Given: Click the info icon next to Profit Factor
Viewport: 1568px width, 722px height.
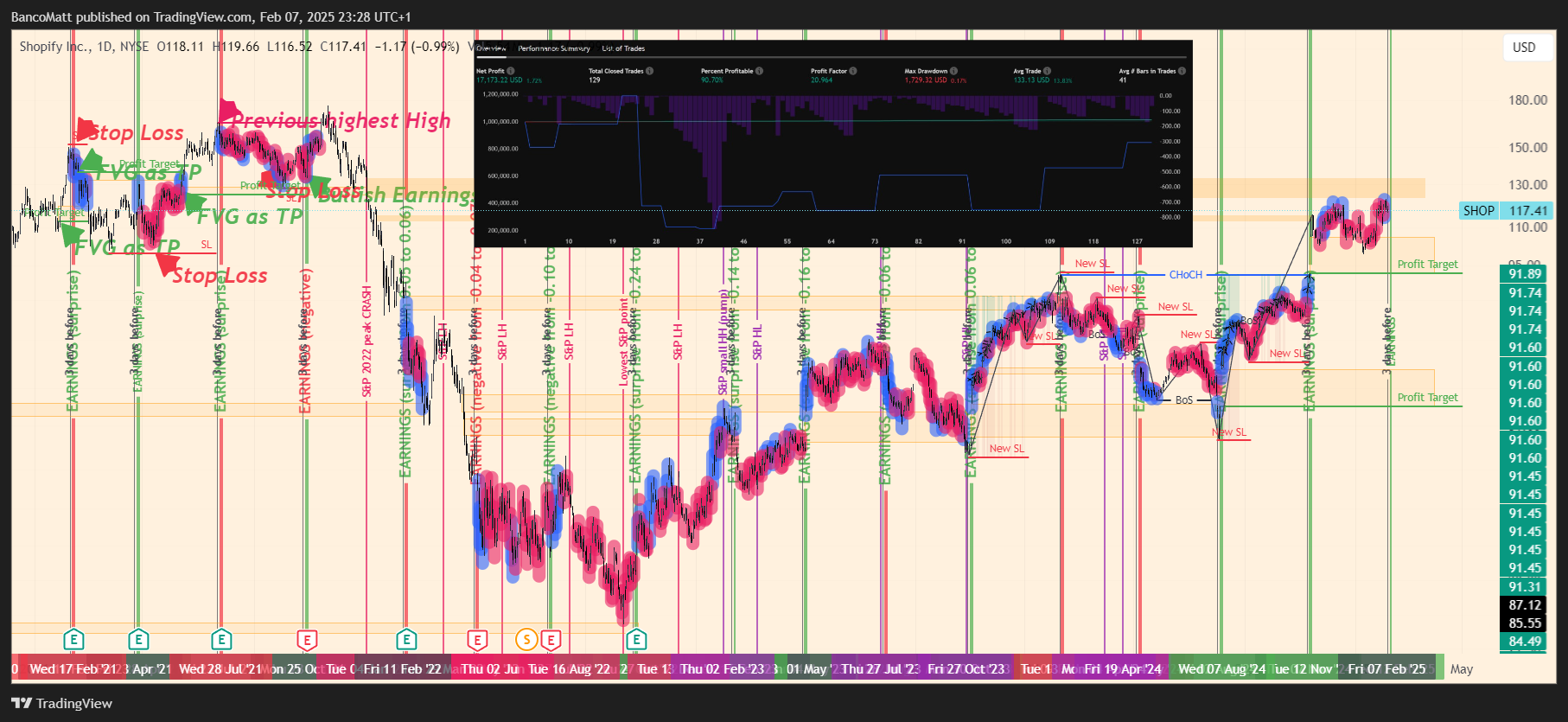Looking at the screenshot, I should (x=853, y=71).
